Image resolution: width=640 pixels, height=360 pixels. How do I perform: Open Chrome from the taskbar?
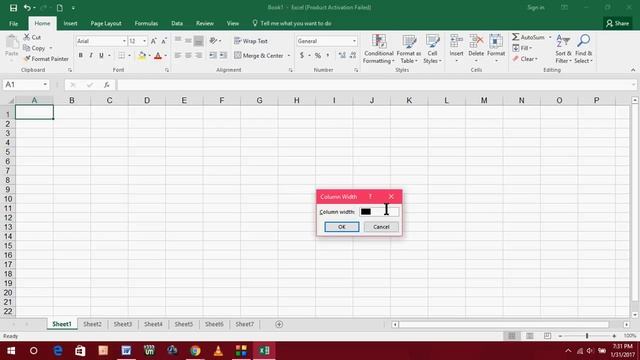coord(195,351)
